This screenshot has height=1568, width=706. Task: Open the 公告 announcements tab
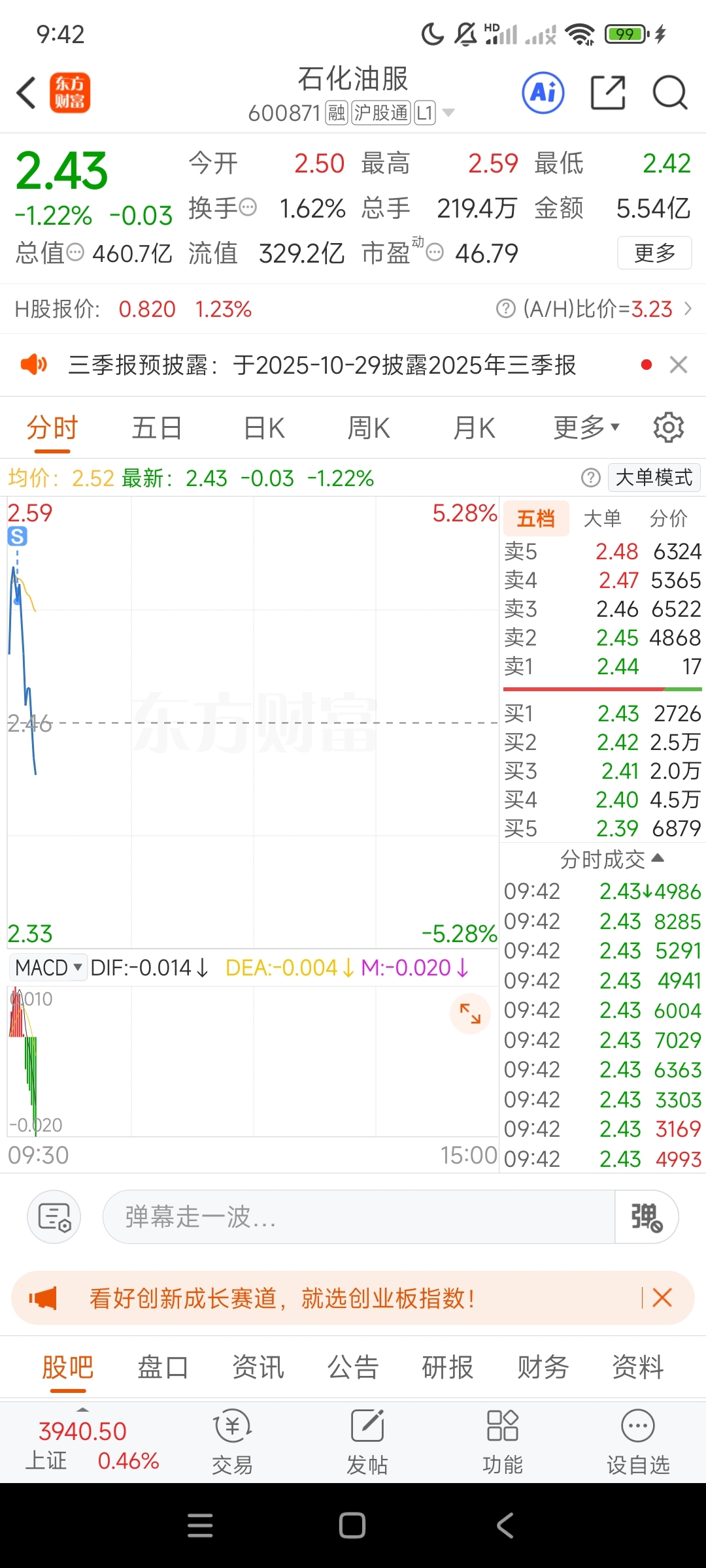click(x=353, y=1367)
